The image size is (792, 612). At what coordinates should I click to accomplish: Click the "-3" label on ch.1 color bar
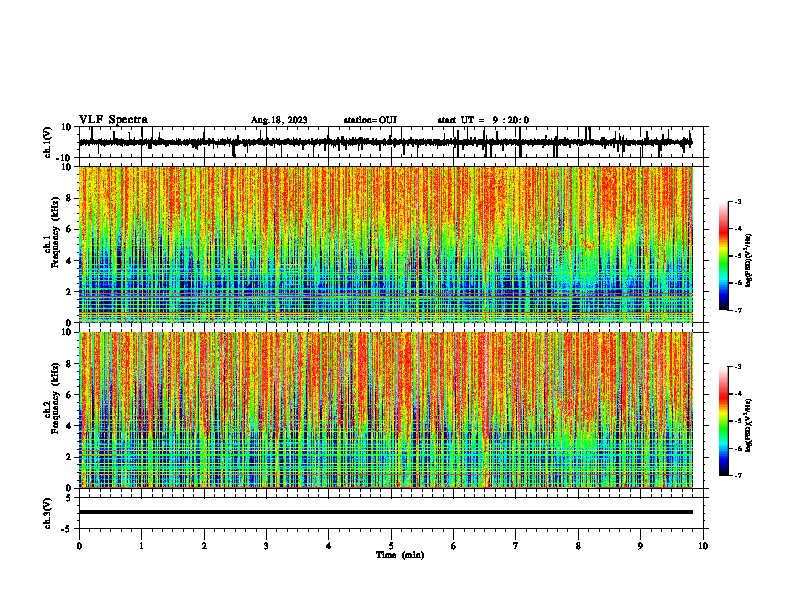click(x=738, y=201)
